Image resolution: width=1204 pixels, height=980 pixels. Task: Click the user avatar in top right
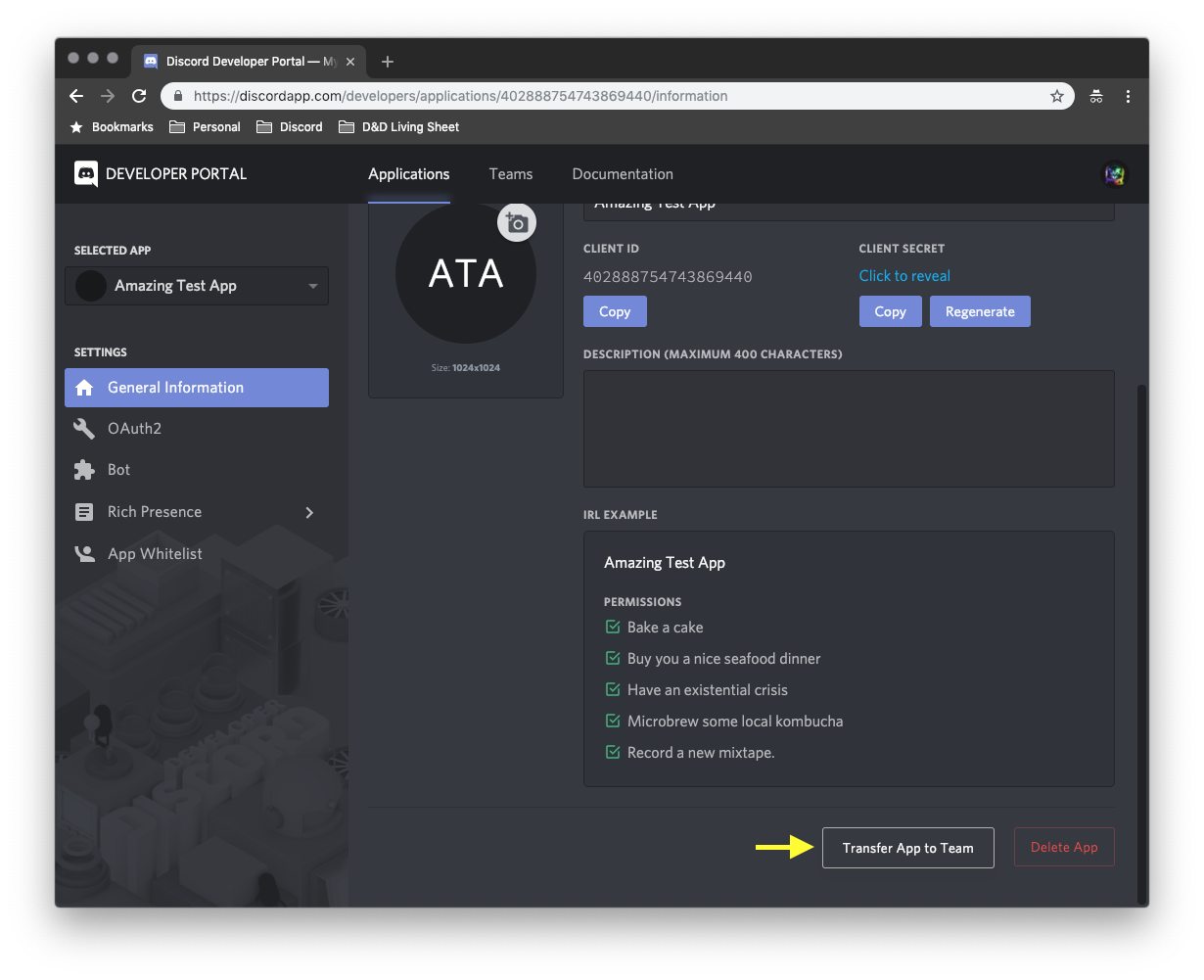click(1114, 174)
